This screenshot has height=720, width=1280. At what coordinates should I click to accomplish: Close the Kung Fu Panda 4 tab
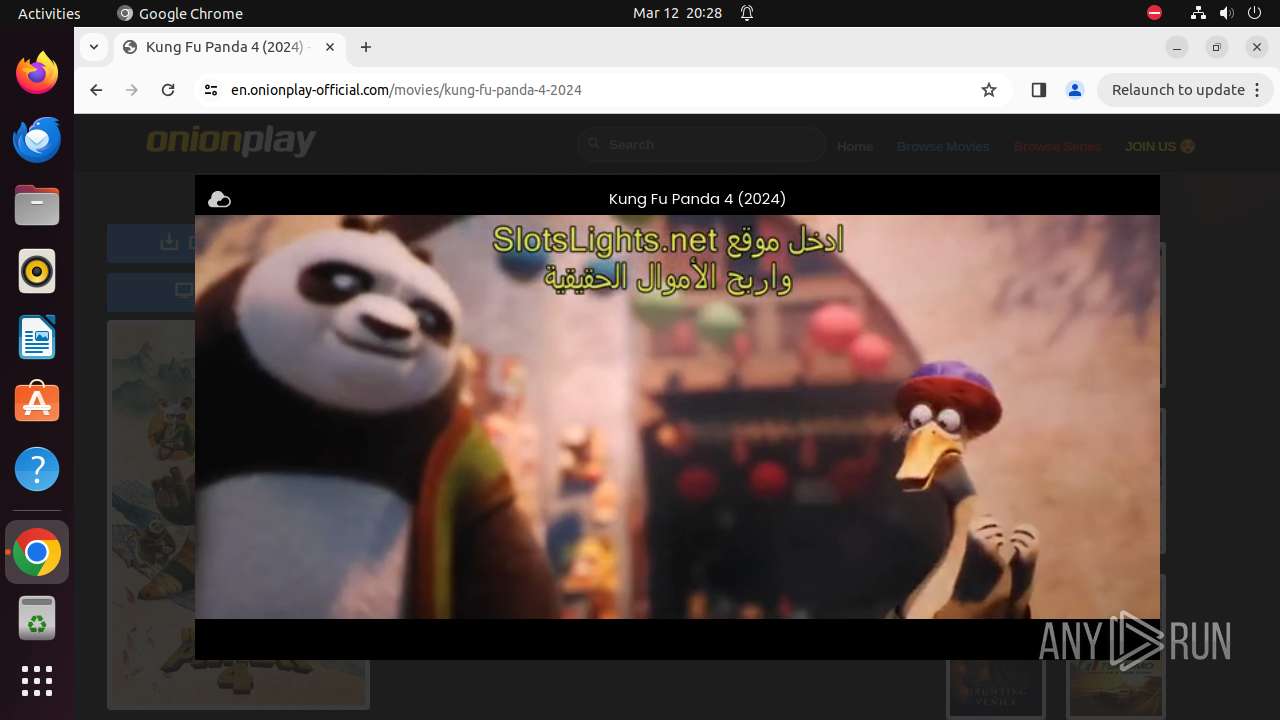pos(330,47)
